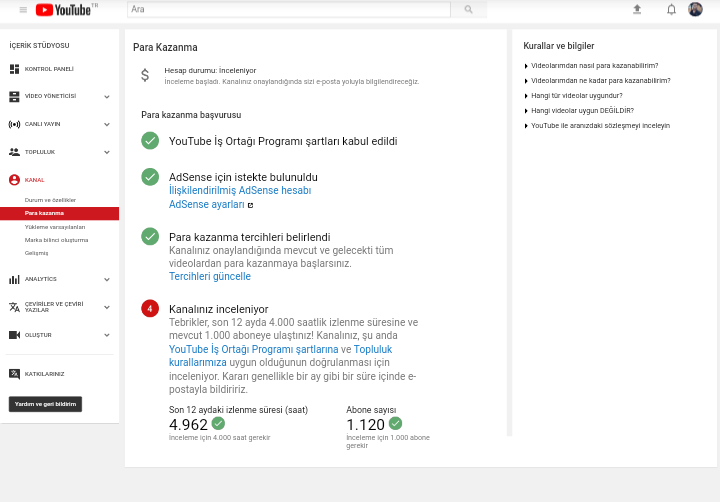
Task: Click the search magnifier button
Action: [x=468, y=9]
